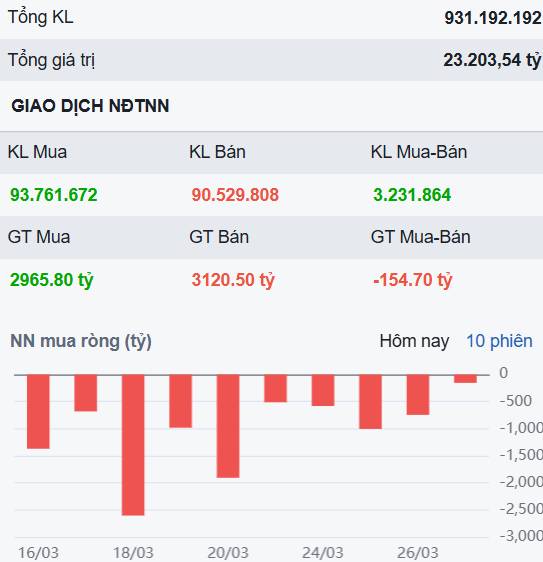
Task: Click the KL Bán value 90.529.808
Action: coord(235,195)
